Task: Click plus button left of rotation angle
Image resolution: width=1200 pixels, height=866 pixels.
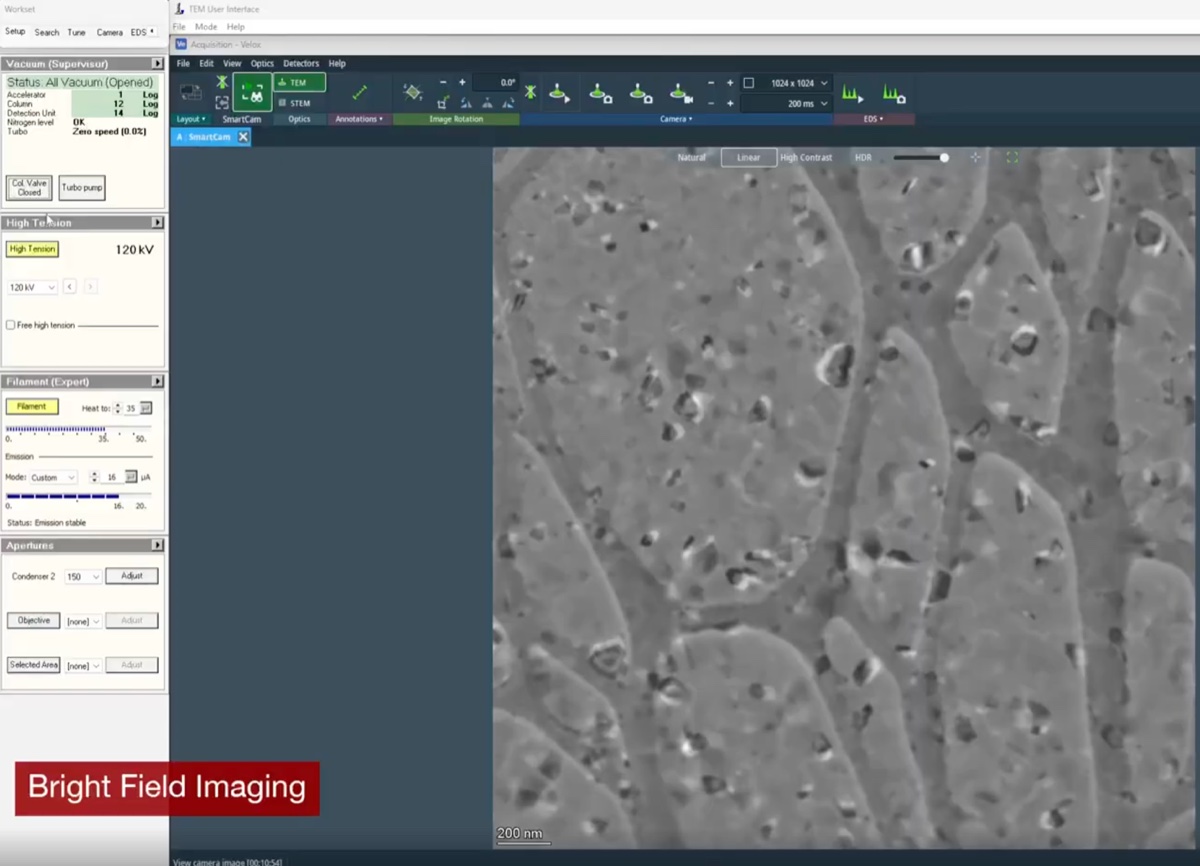Action: coord(462,83)
